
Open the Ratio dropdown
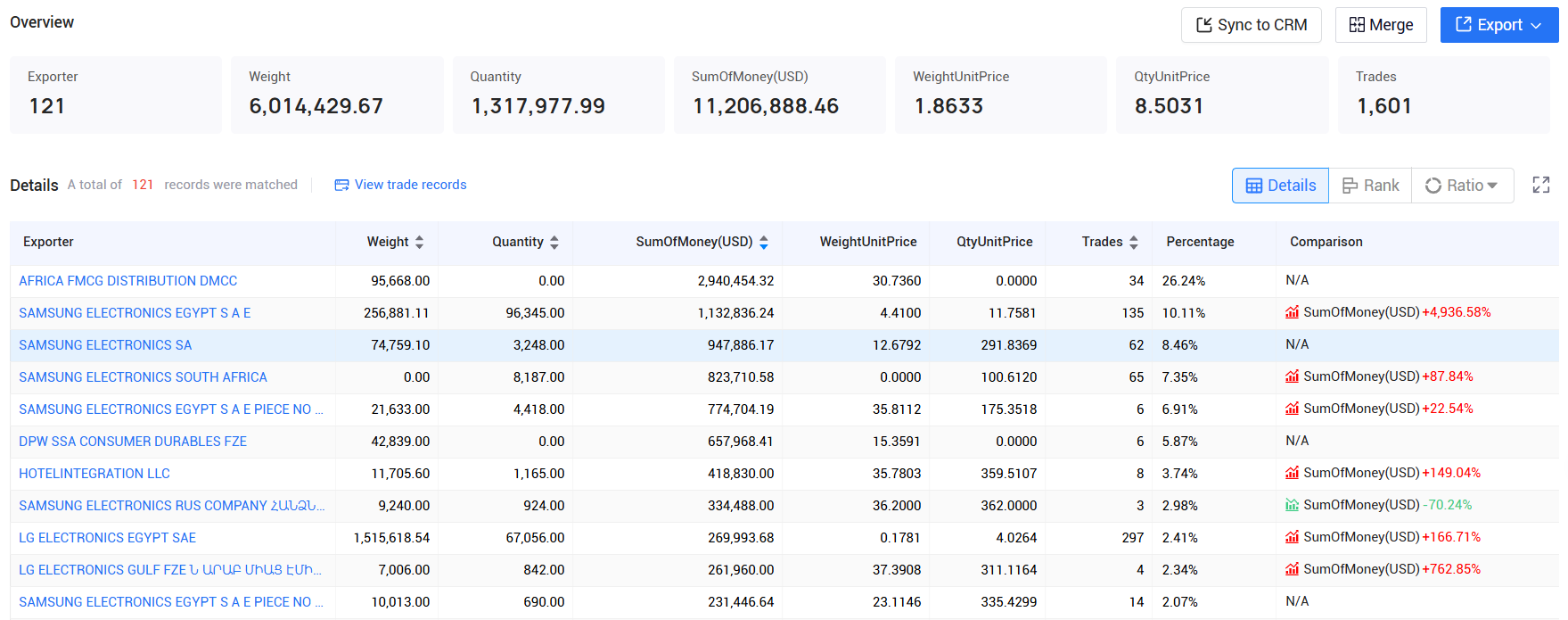point(1462,186)
